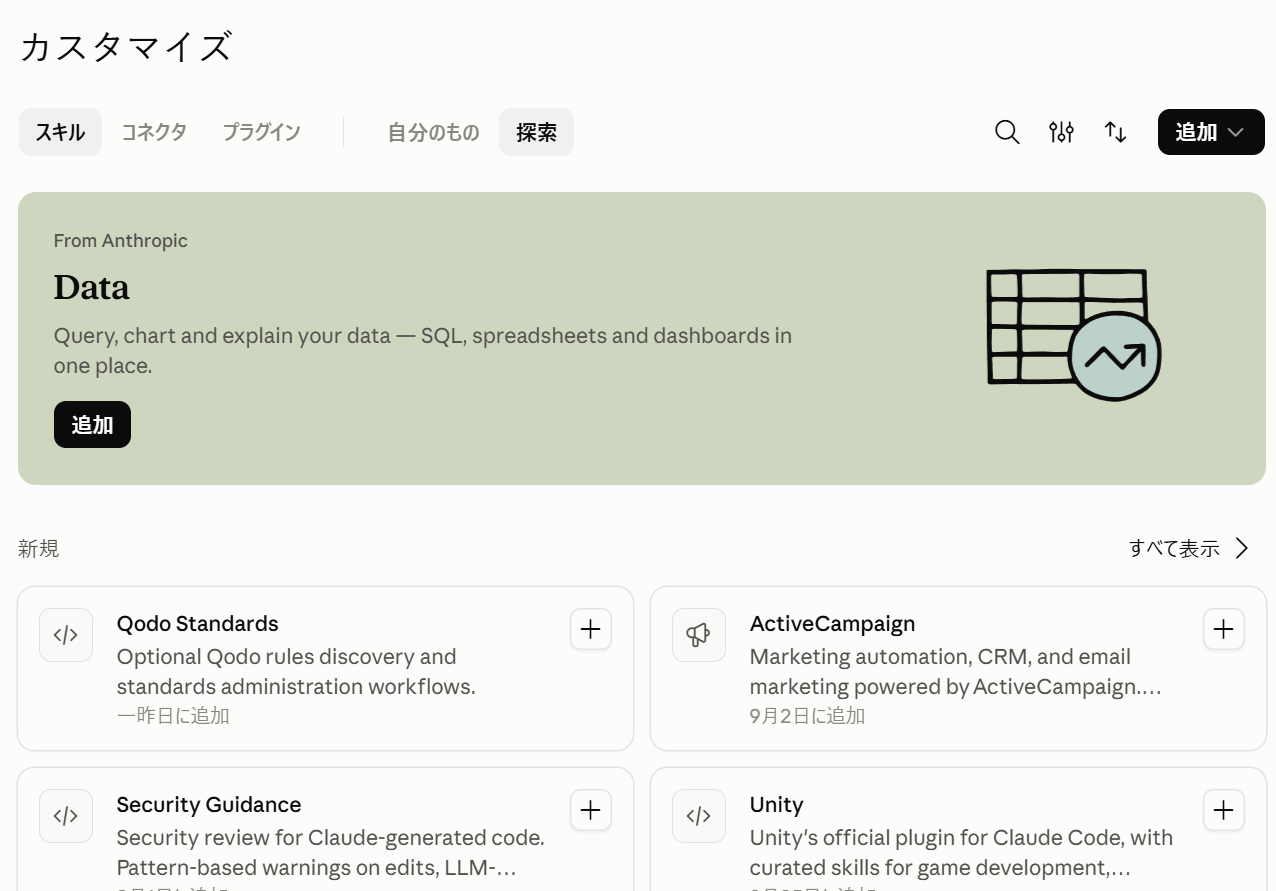This screenshot has width=1276, height=891.
Task: Click the Qodo Standards description text
Action: [x=296, y=672]
